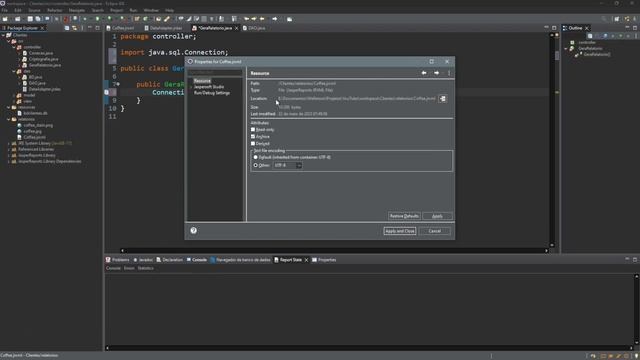
Task: Select GeraRelatorio.java in Package Explorer
Action: [x=44, y=65]
